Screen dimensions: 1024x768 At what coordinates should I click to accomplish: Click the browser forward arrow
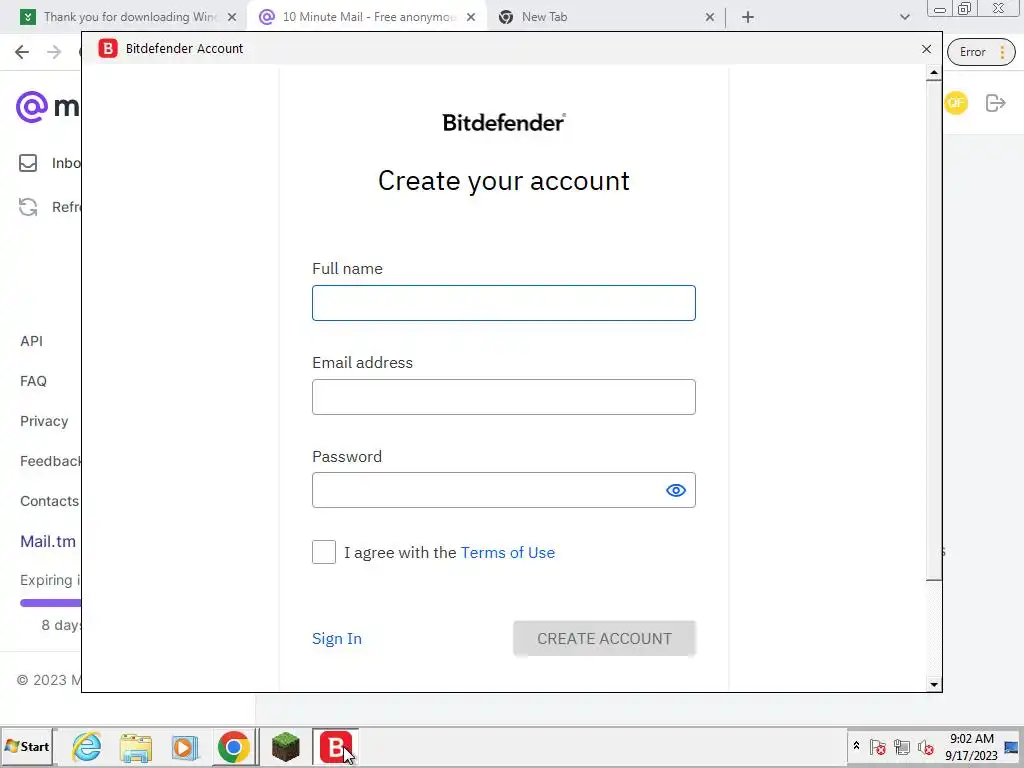pos(54,52)
